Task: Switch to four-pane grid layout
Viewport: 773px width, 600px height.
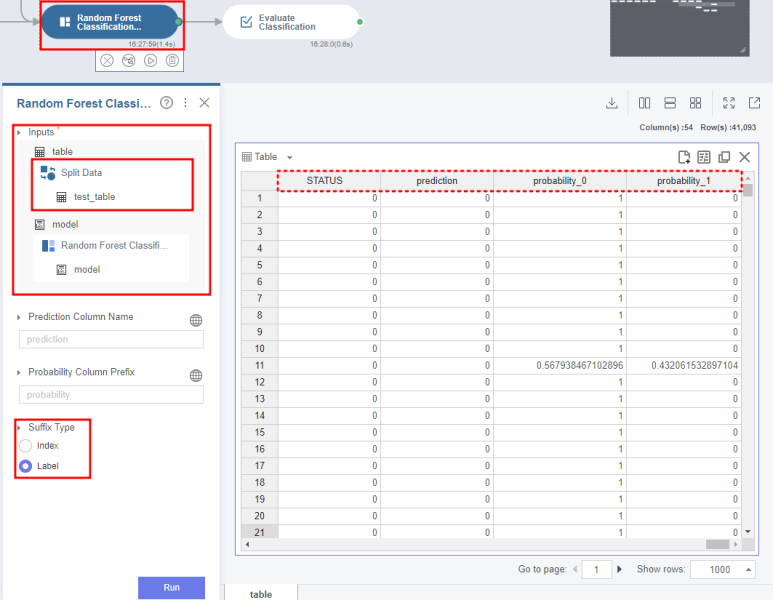Action: (x=695, y=103)
